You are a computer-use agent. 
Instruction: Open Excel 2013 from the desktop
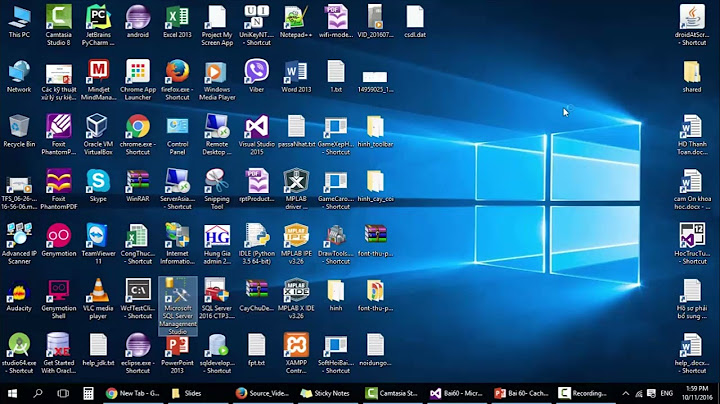pos(177,21)
